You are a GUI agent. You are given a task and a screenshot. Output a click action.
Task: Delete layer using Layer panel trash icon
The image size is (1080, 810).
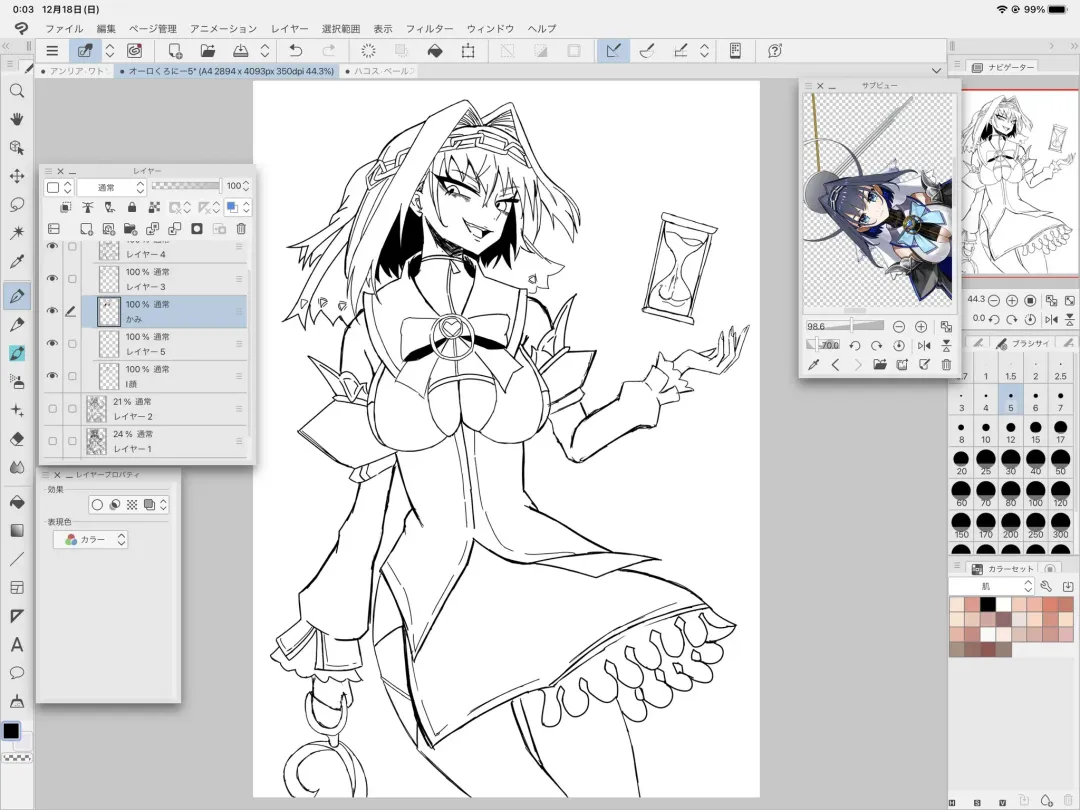click(x=241, y=229)
